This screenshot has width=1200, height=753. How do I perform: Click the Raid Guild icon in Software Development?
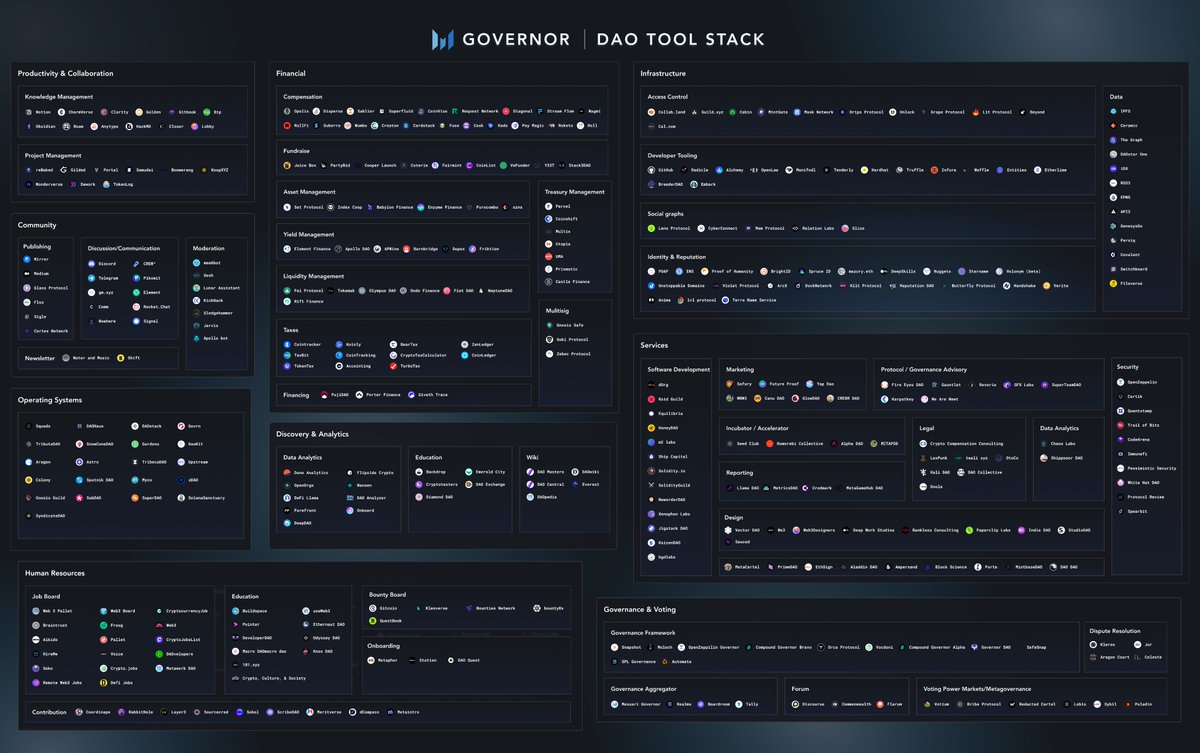point(652,398)
